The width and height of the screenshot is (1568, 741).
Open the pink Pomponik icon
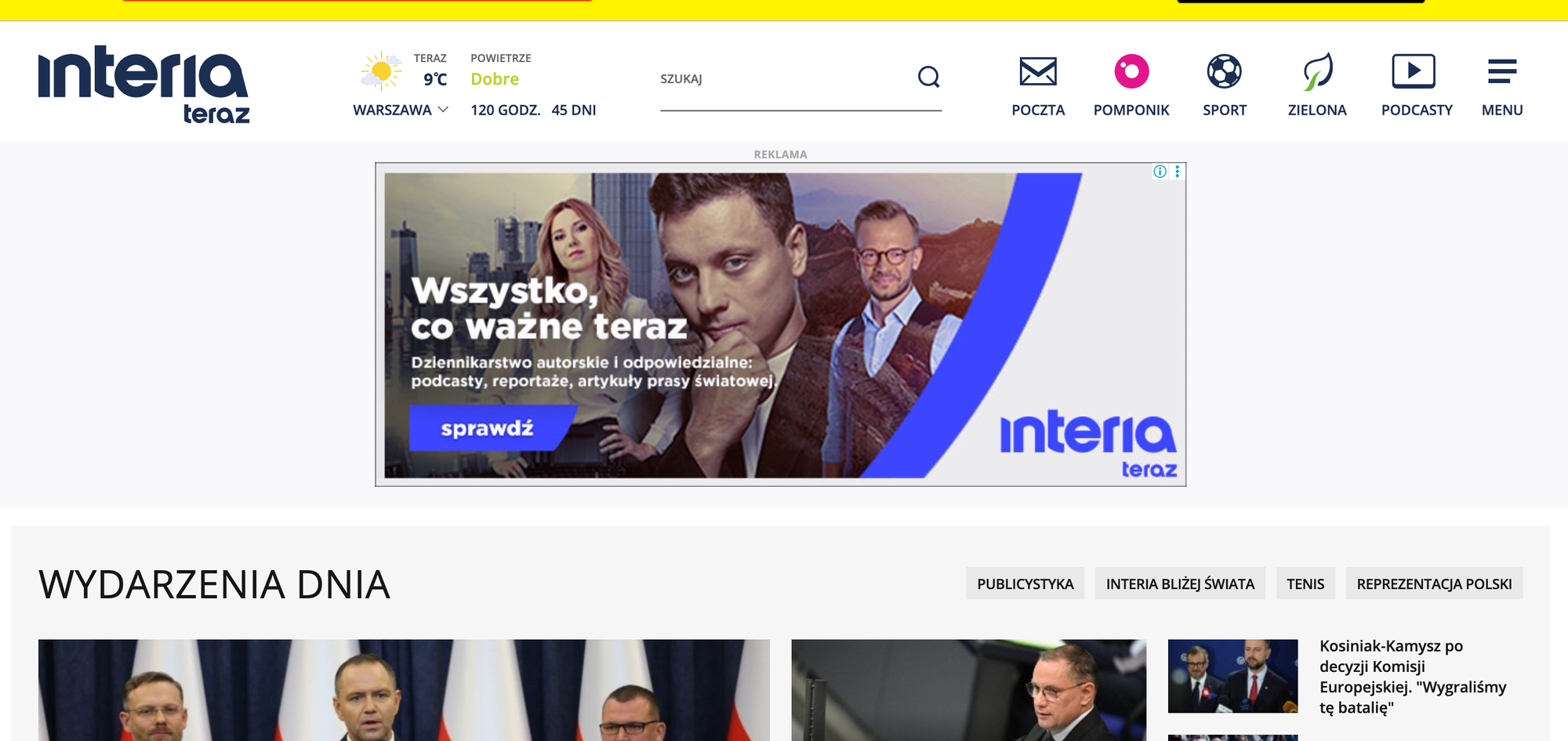pos(1131,71)
